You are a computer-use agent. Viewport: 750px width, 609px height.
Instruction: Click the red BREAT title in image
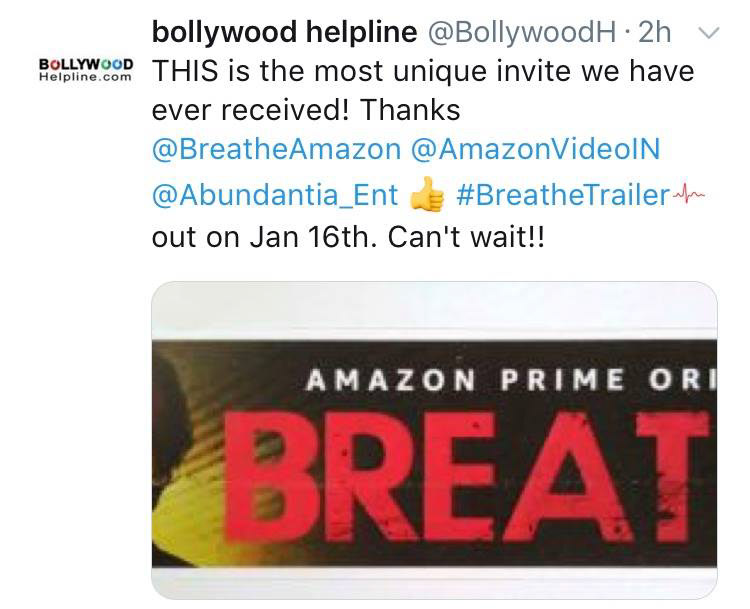(466, 478)
